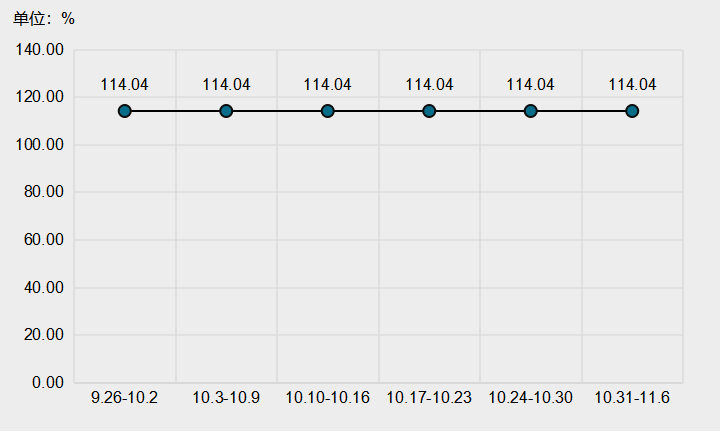720x444 pixels.
Task: Select the last data point, 10.31-11.6
Action: point(632,111)
